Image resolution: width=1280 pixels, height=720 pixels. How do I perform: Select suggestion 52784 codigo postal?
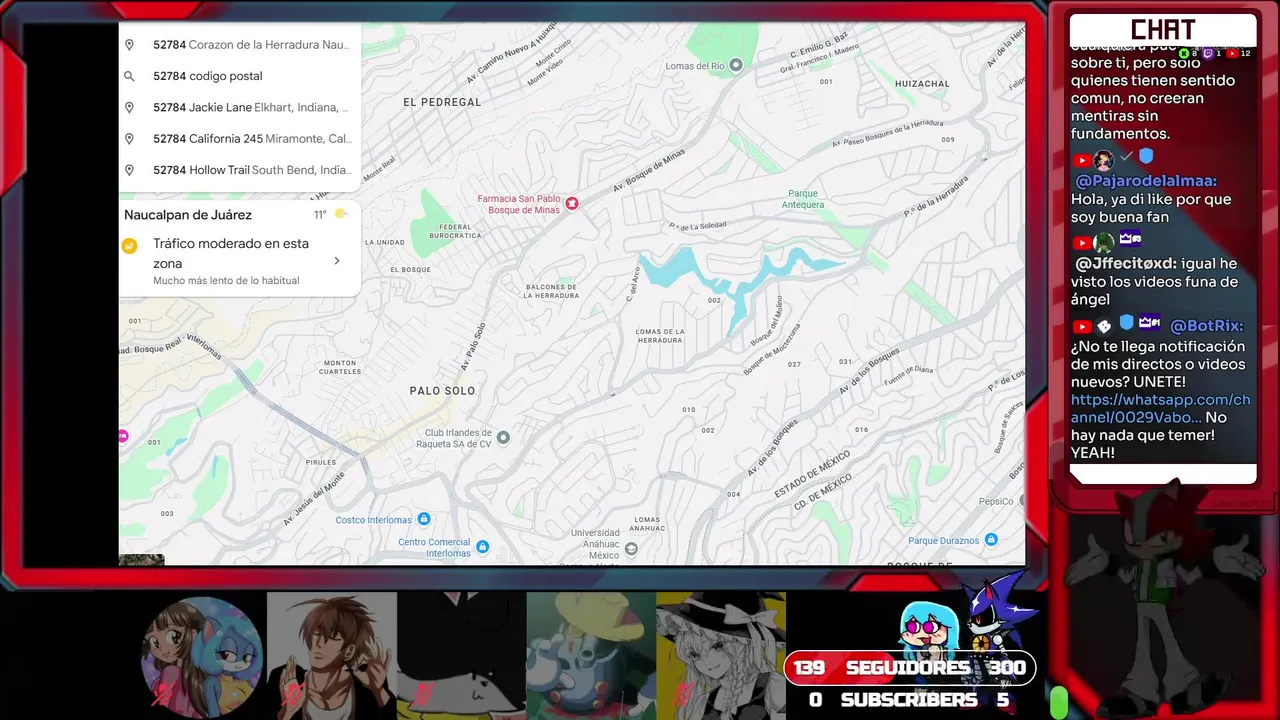[240, 76]
